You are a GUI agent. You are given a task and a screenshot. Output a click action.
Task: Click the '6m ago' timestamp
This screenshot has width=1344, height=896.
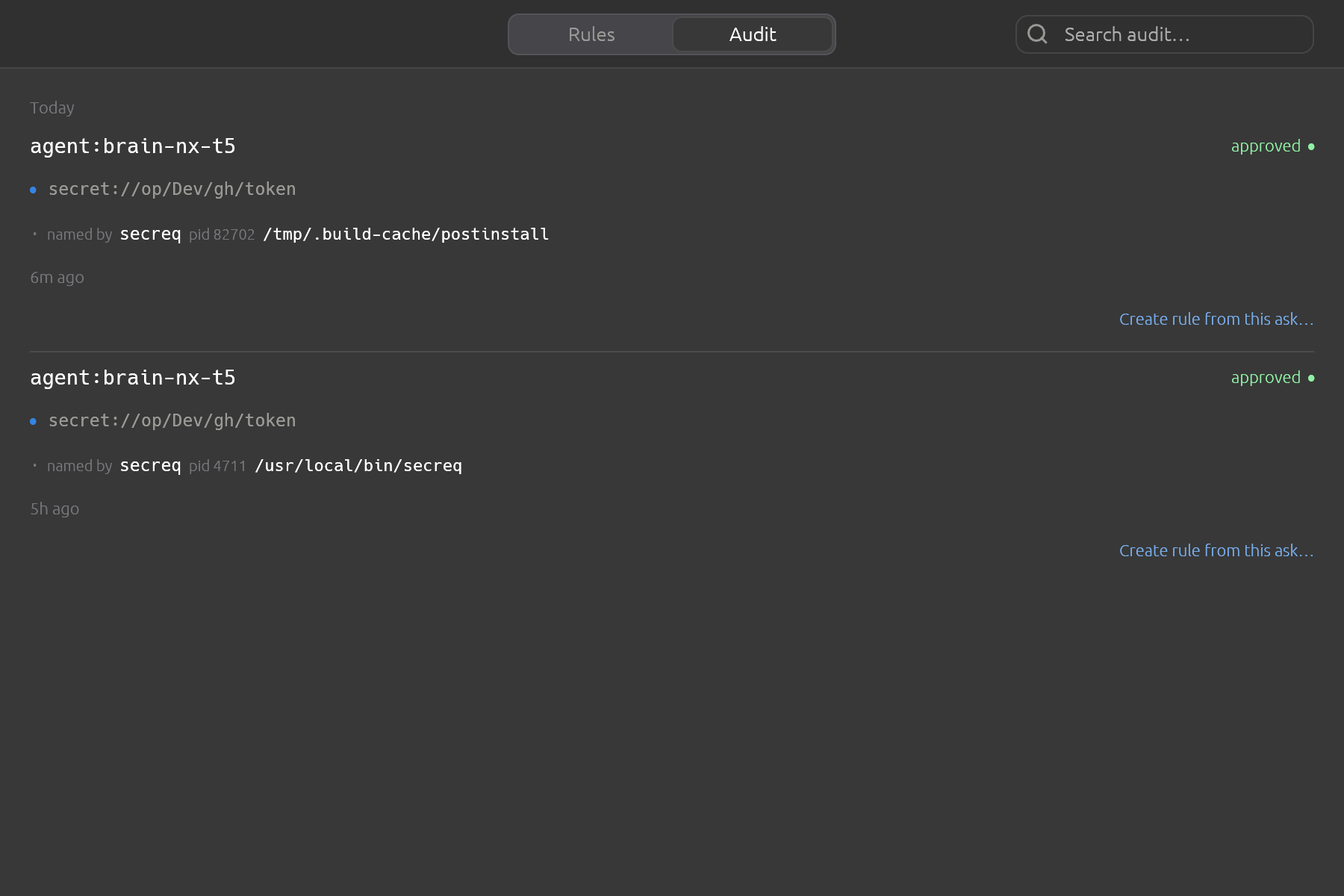[57, 278]
